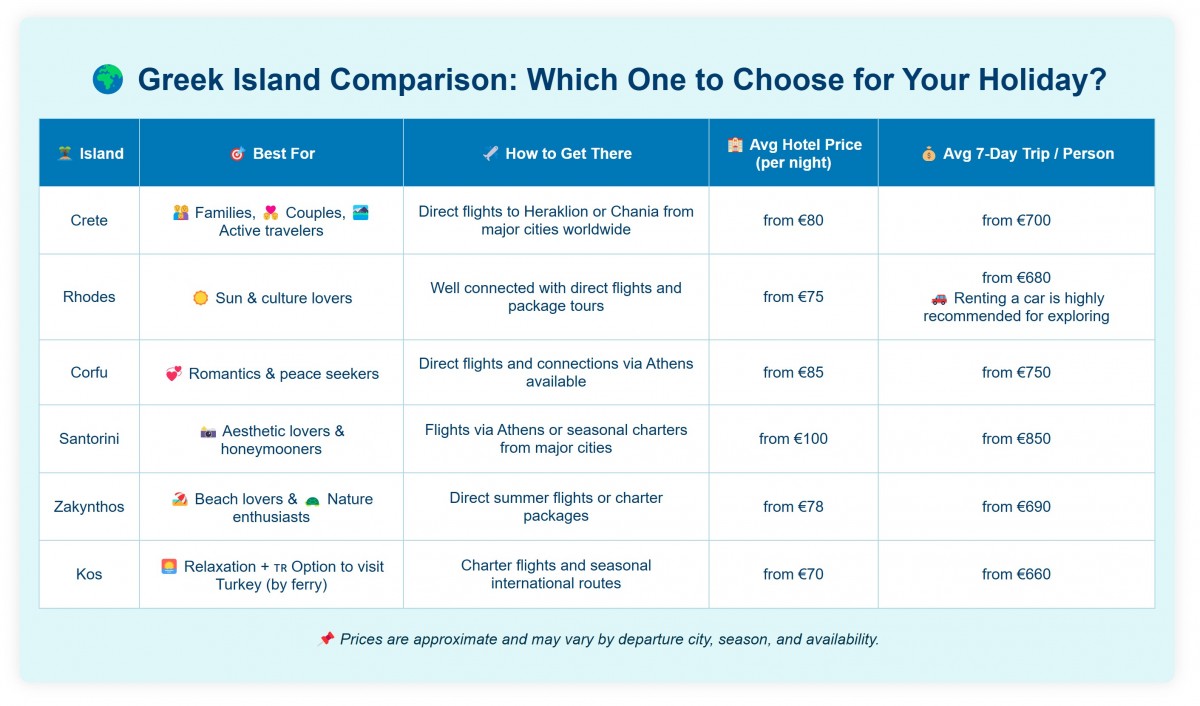Screen dimensions: 1200x706
Task: Click the family icon in the Crete row
Action: click(181, 213)
